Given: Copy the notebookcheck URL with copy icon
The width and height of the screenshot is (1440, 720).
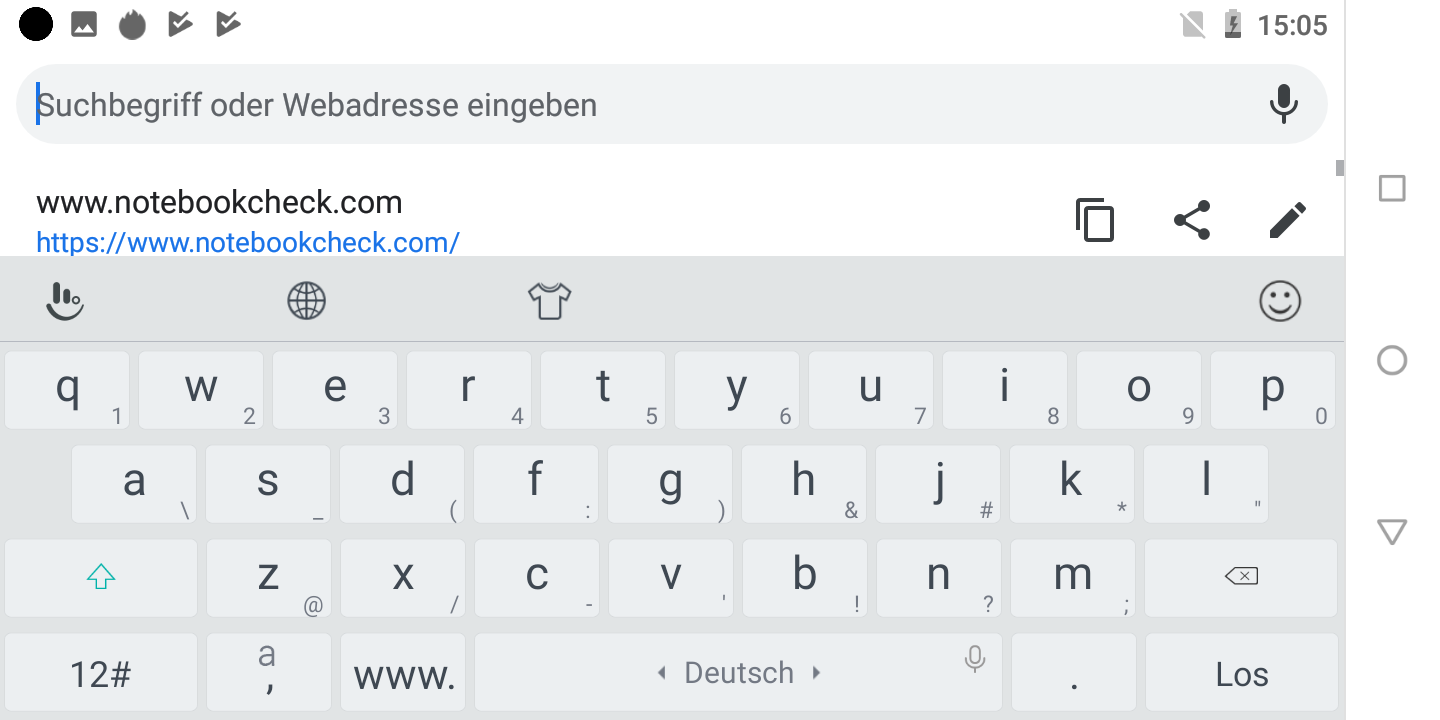Looking at the screenshot, I should (1095, 220).
